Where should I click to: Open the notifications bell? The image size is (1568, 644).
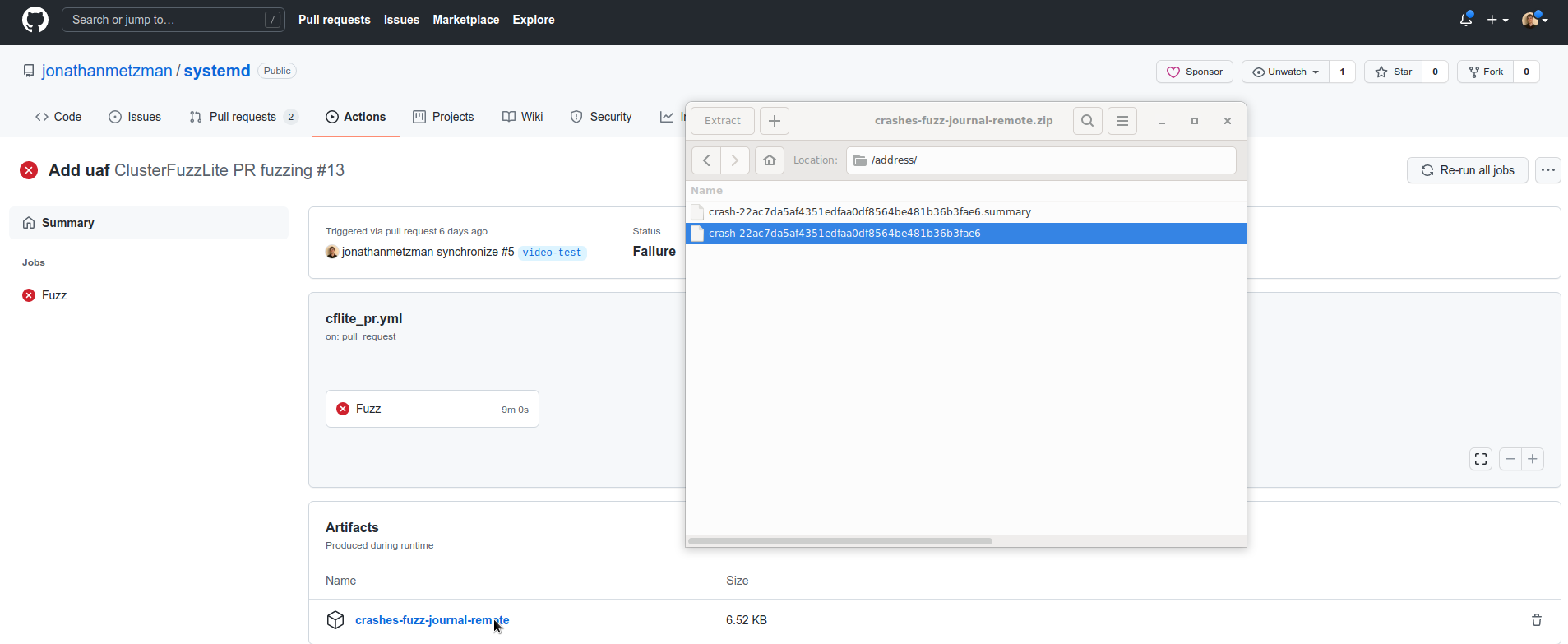(x=1466, y=20)
